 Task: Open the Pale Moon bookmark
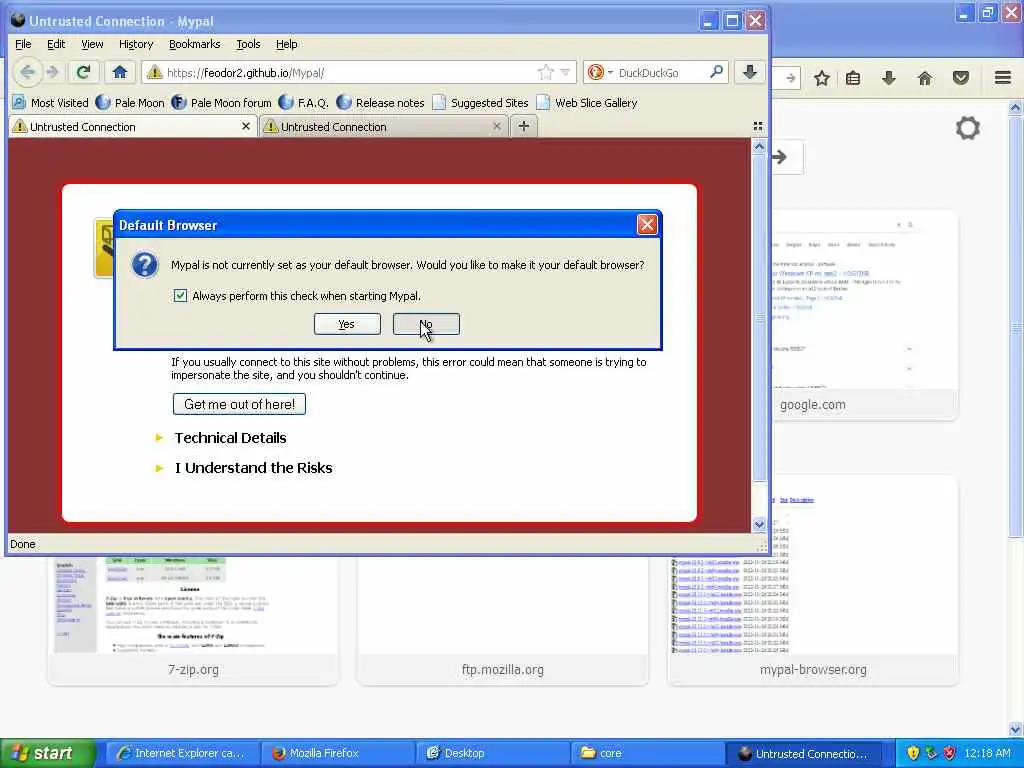pyautogui.click(x=130, y=103)
